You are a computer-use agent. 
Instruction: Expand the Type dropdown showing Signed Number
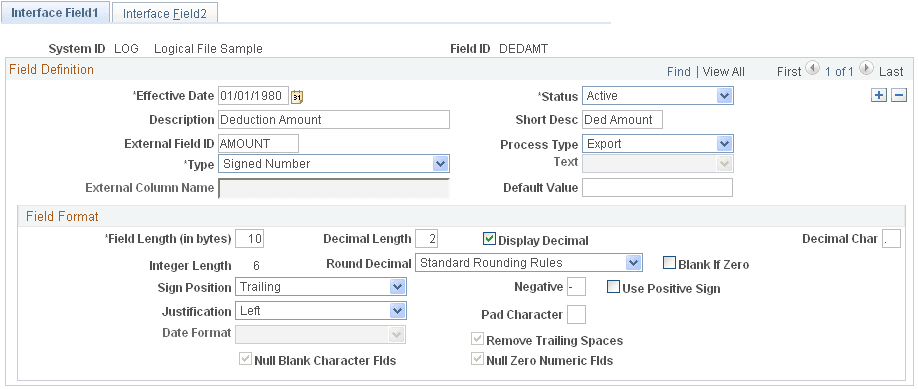pos(334,164)
